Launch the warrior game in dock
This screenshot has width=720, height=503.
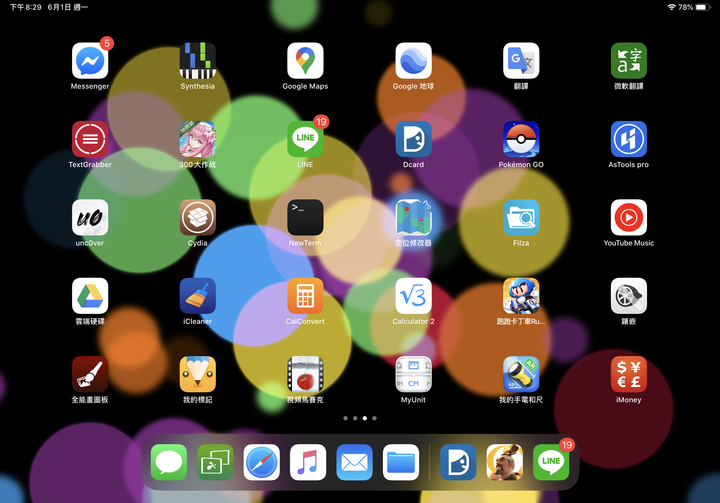[x=505, y=462]
